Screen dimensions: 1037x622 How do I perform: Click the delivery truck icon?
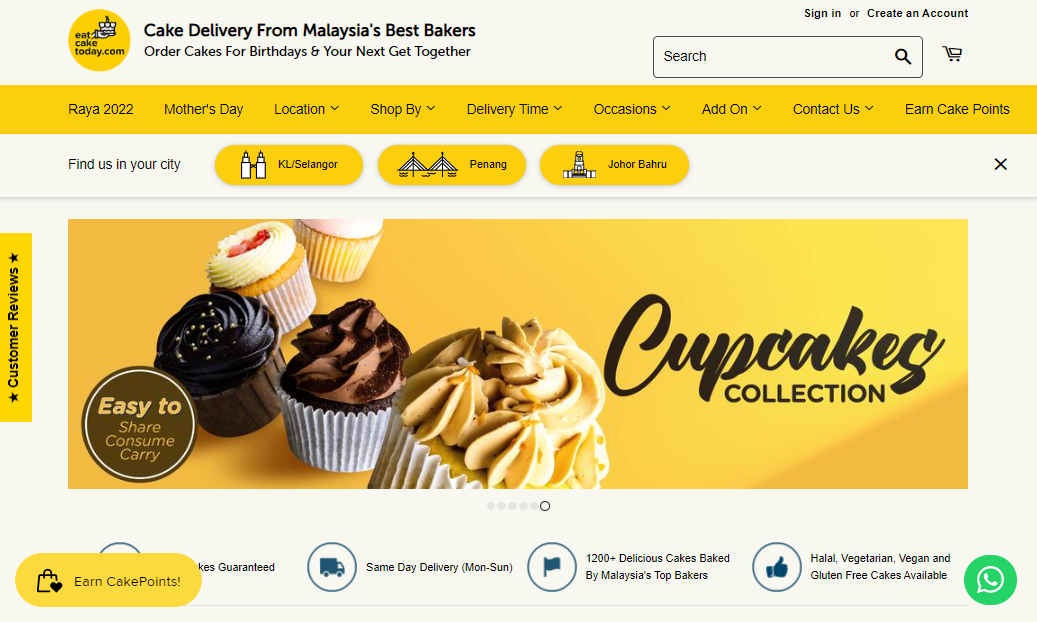[x=332, y=567]
